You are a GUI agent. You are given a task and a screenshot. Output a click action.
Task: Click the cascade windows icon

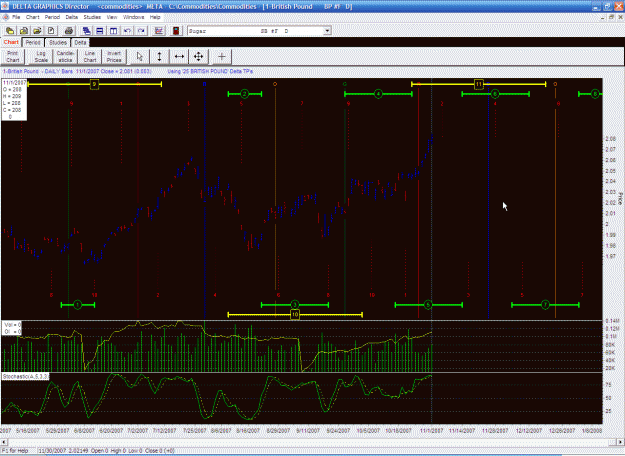(86, 31)
